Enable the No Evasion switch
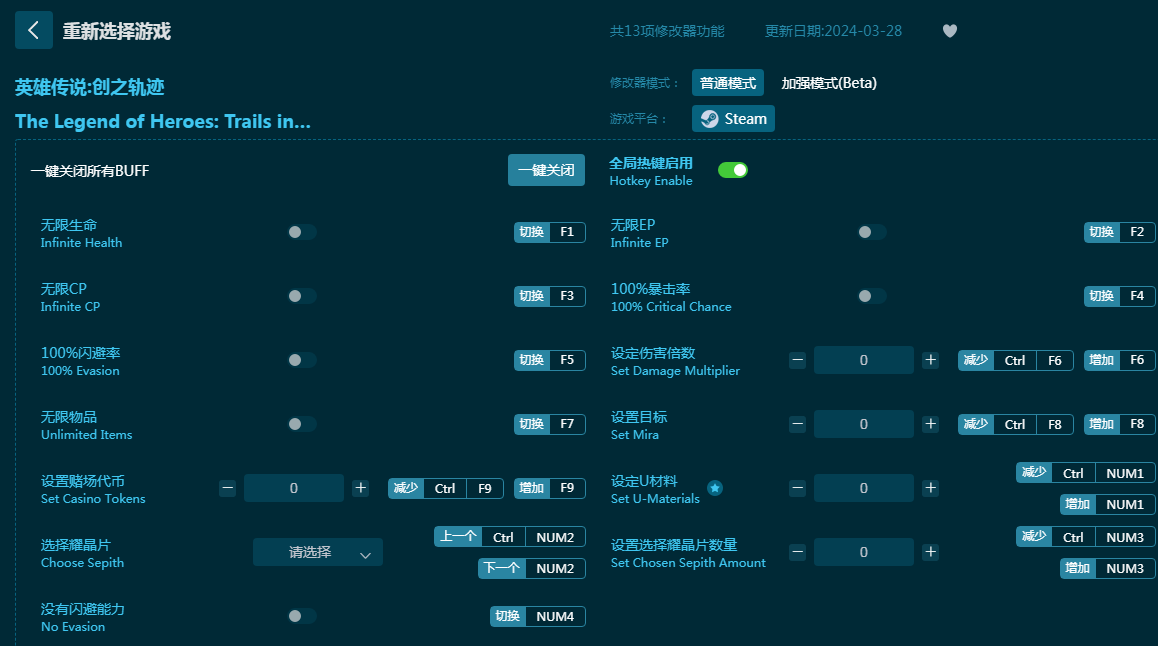Image resolution: width=1158 pixels, height=646 pixels. coord(301,616)
